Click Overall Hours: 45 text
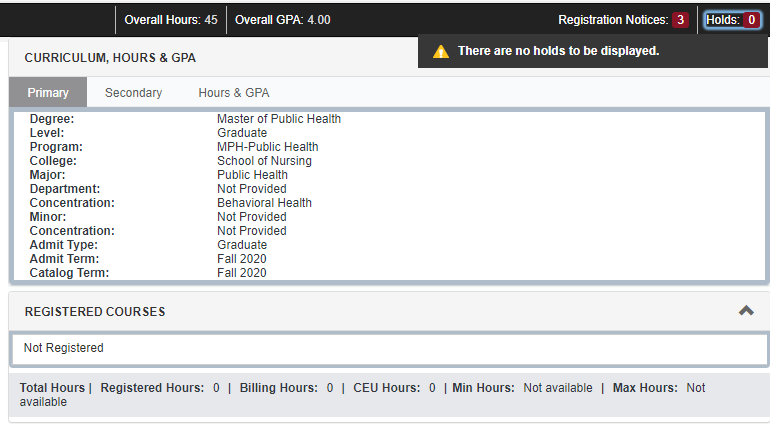The height and width of the screenshot is (429, 770). coord(171,20)
